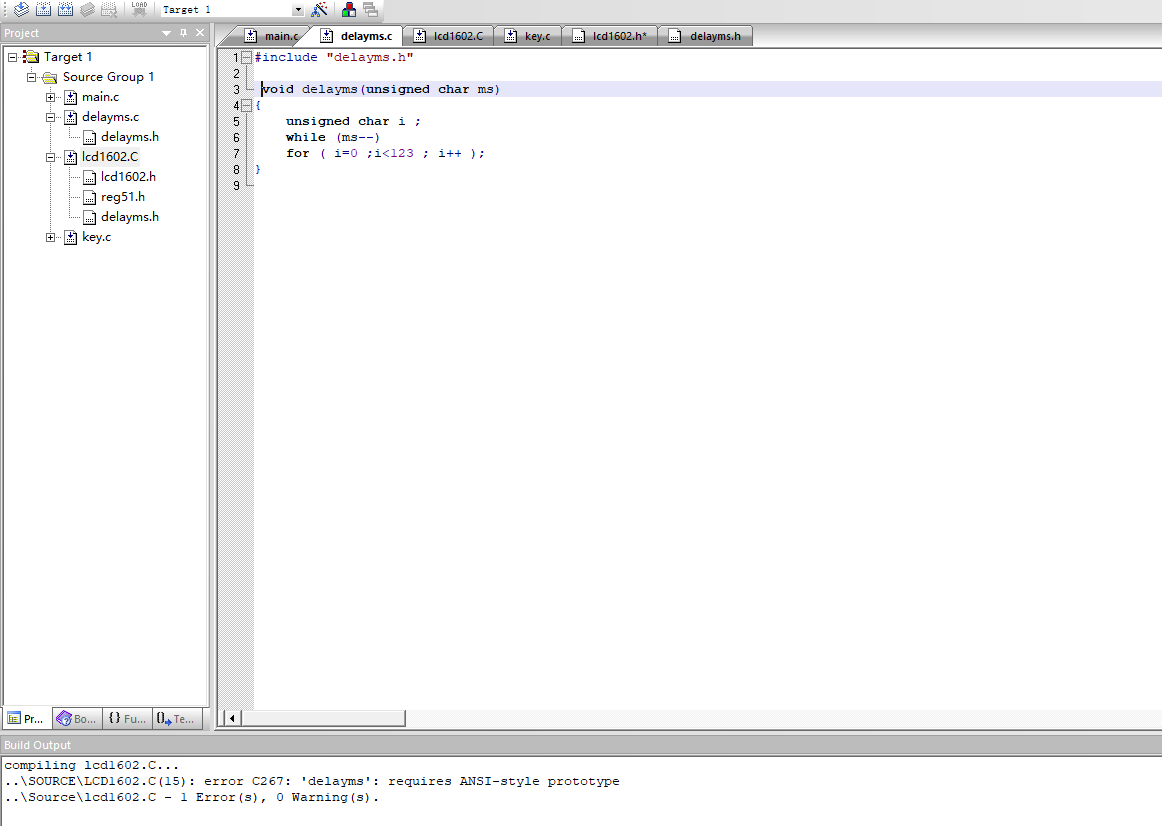This screenshot has height=826, width=1162.
Task: Close the Project panel with X
Action: pyautogui.click(x=200, y=33)
